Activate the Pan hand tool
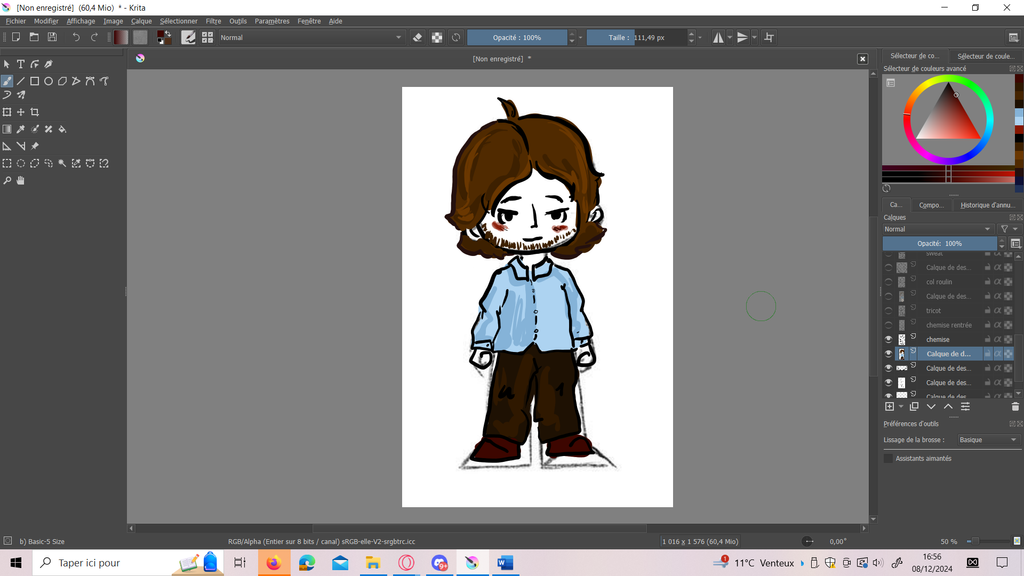The height and width of the screenshot is (576, 1024). [20, 181]
